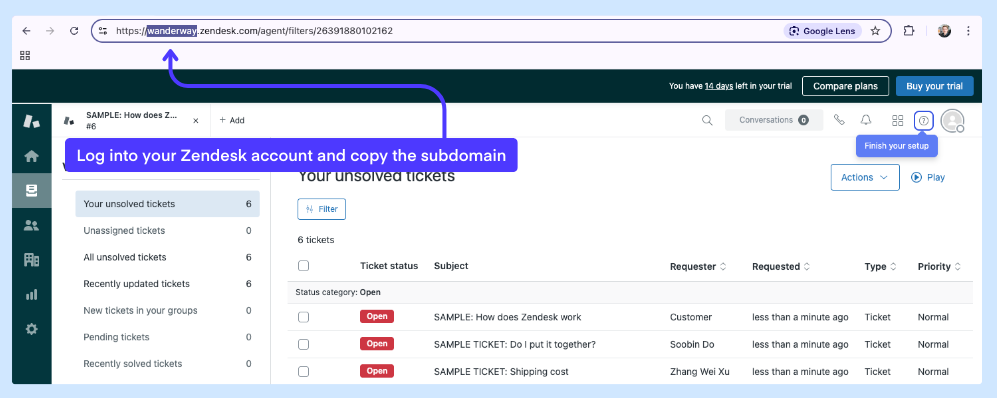
Task: Click the Compare plans button
Action: [845, 86]
